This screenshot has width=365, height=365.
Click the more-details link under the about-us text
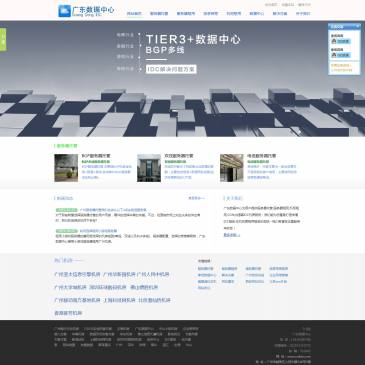(232, 235)
